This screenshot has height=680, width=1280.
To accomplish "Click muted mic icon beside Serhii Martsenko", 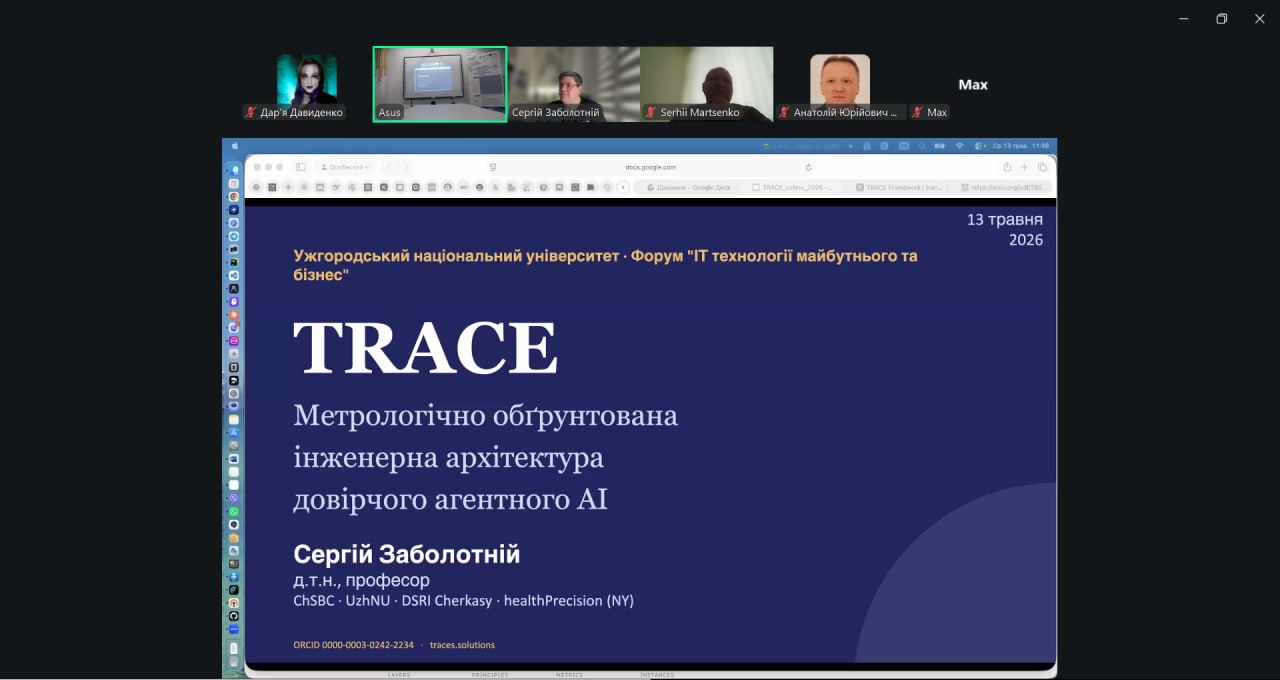I will [x=651, y=113].
